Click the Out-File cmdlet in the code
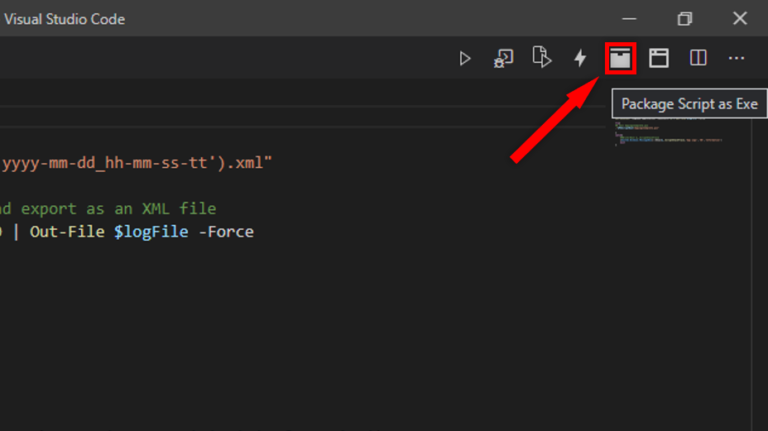 [67, 231]
